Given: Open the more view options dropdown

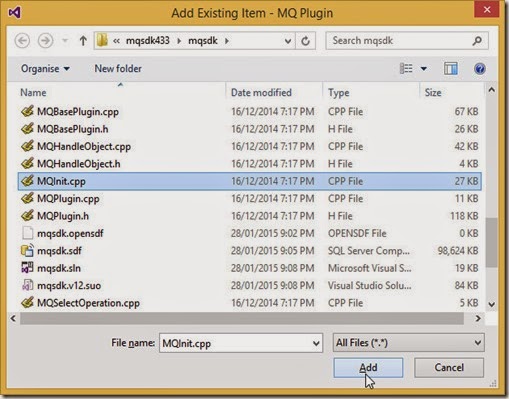Looking at the screenshot, I should click(424, 69).
